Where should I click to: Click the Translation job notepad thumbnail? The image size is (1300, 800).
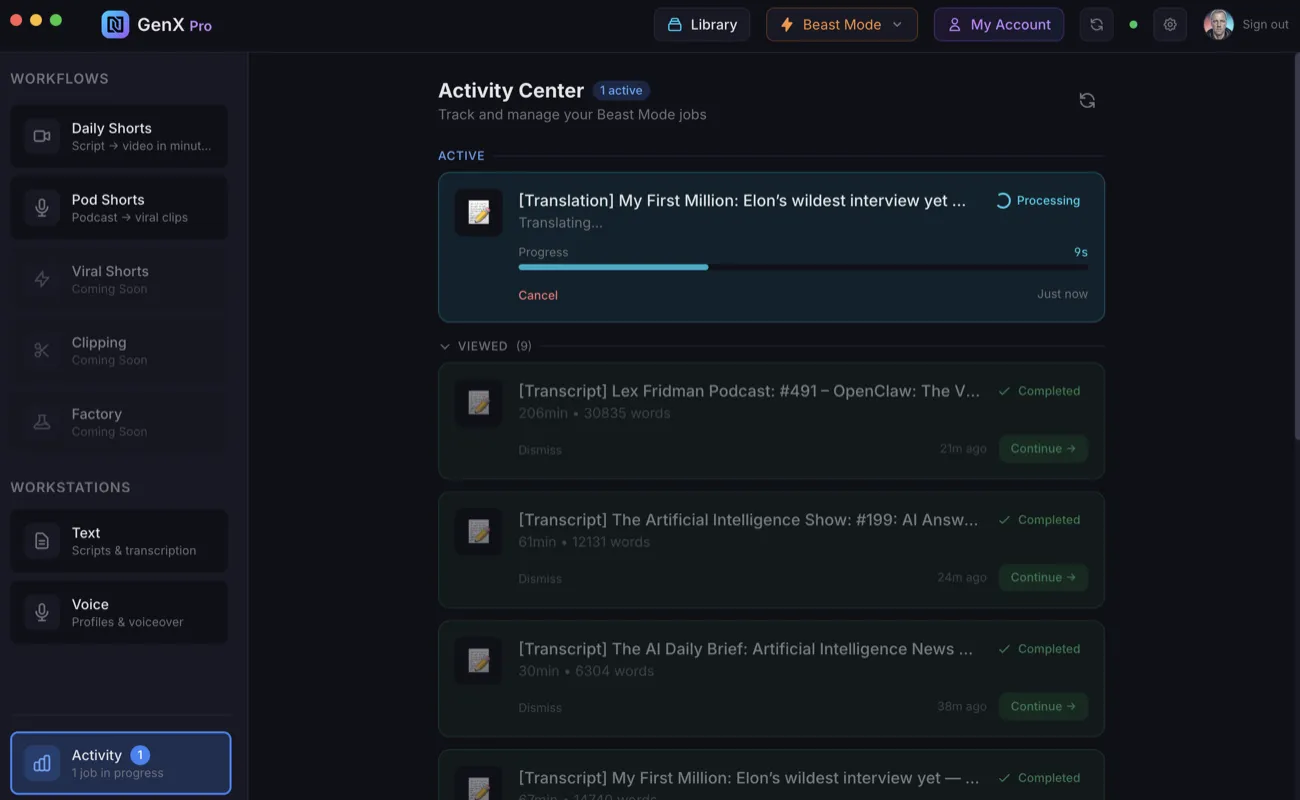pyautogui.click(x=479, y=212)
